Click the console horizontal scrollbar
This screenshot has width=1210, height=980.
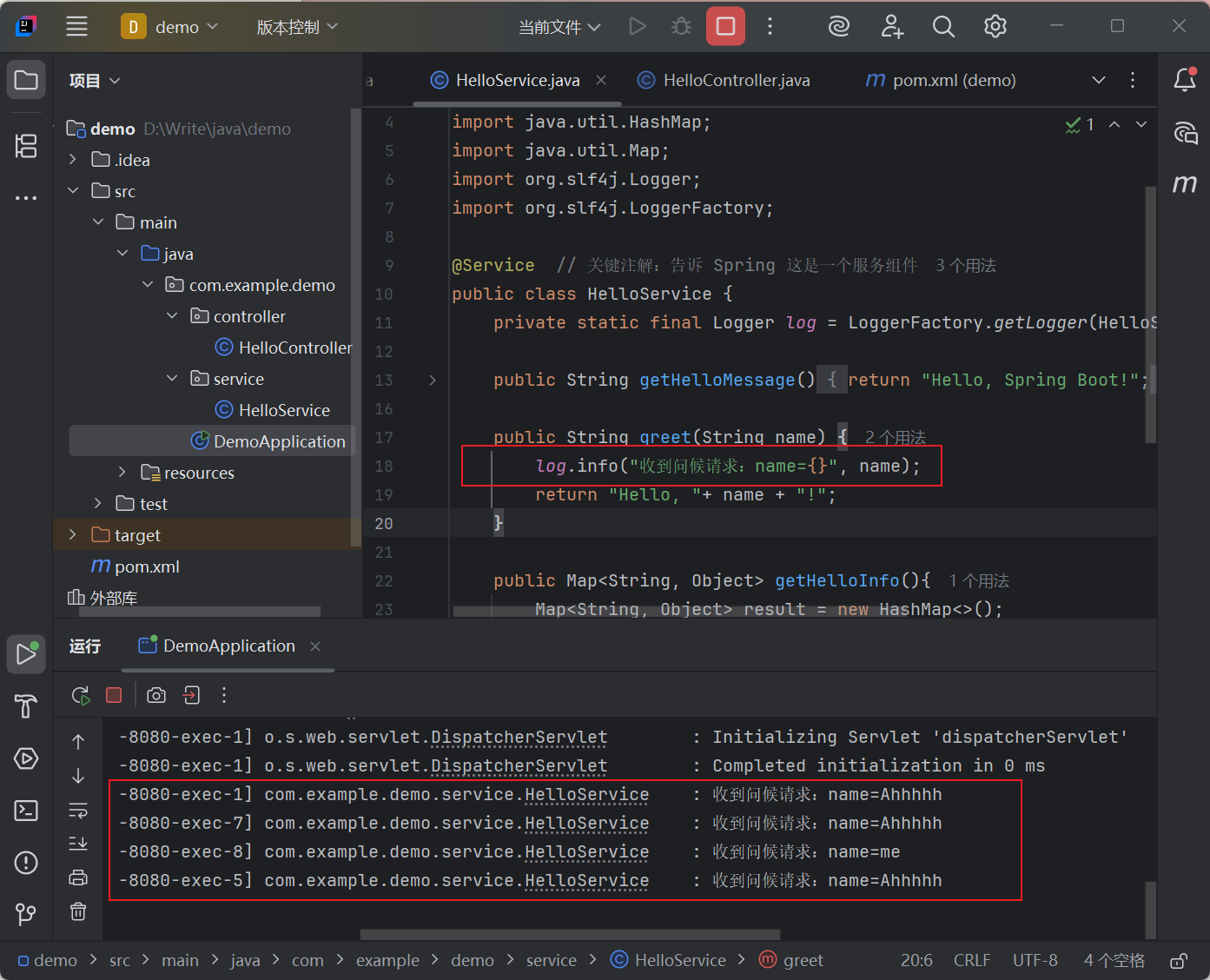click(x=571, y=935)
